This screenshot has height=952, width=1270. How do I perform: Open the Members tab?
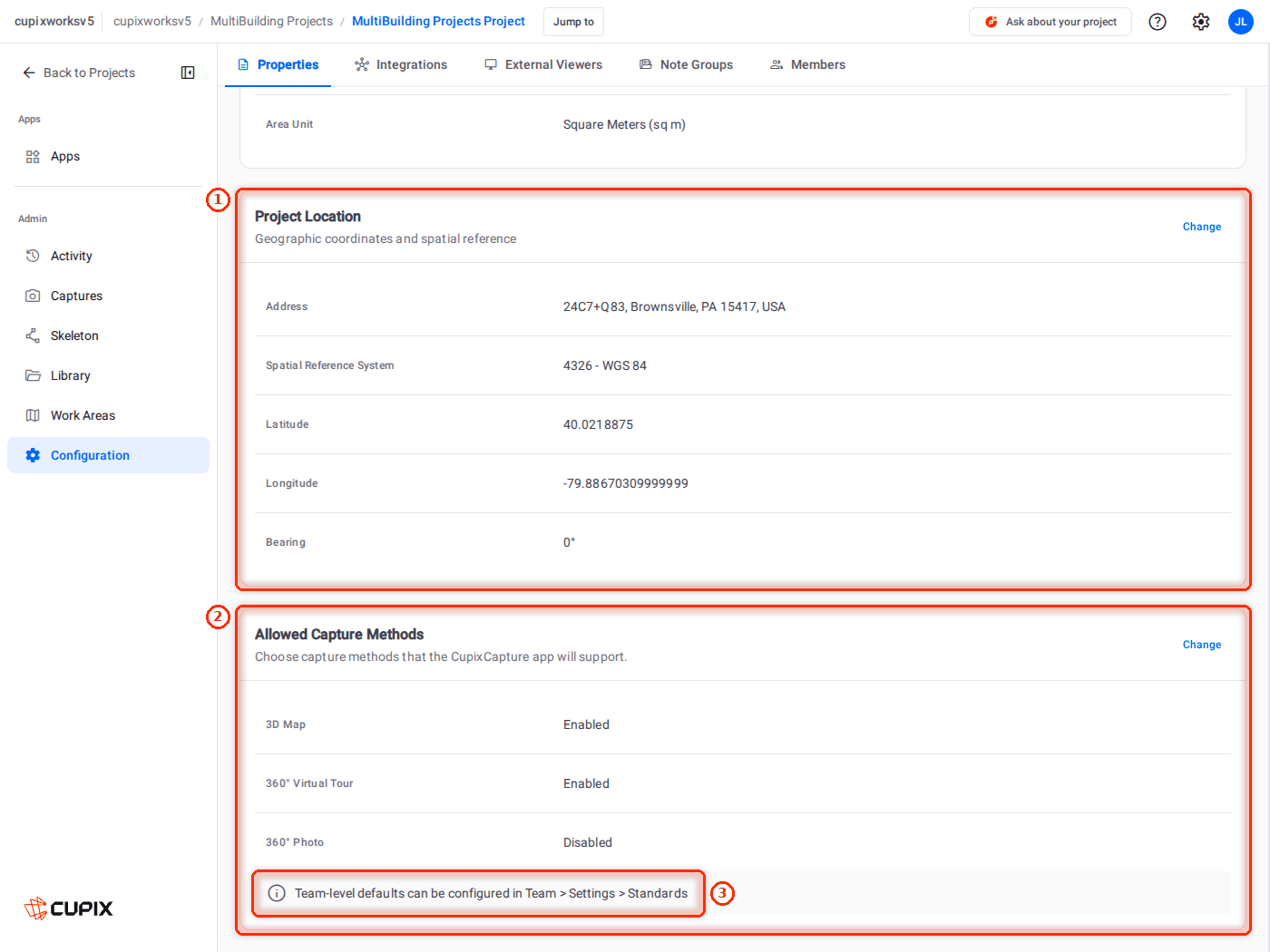pos(807,64)
